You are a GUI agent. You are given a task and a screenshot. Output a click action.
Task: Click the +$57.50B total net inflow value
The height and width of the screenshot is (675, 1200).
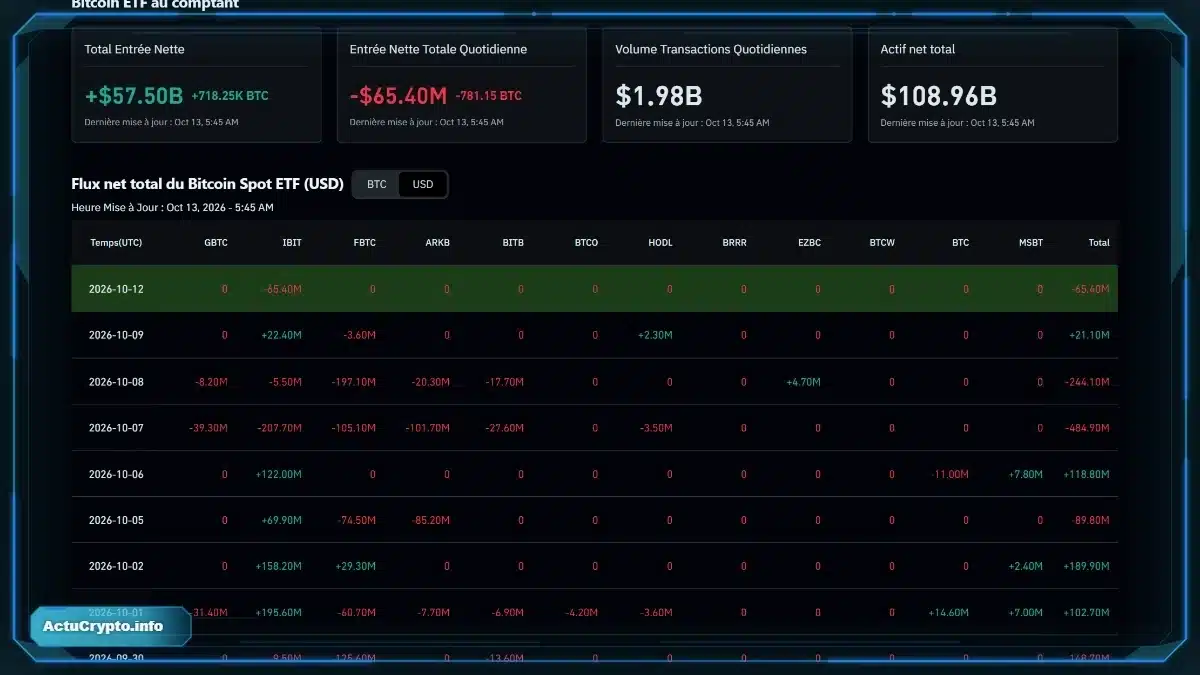[134, 96]
